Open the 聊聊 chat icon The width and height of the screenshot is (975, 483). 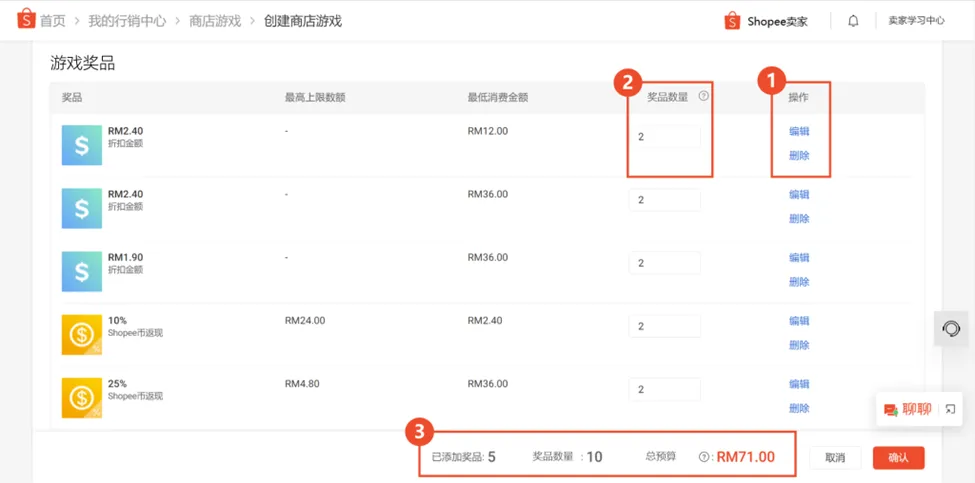click(890, 409)
